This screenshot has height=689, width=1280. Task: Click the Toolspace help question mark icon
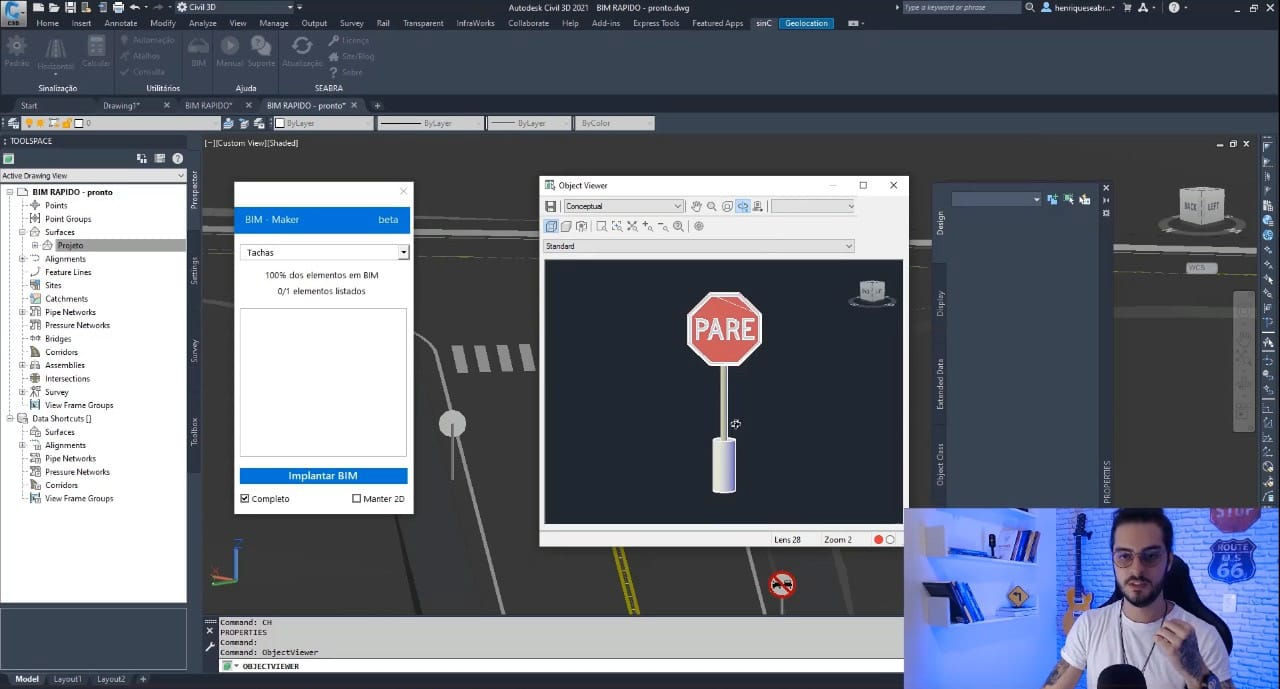click(x=177, y=158)
